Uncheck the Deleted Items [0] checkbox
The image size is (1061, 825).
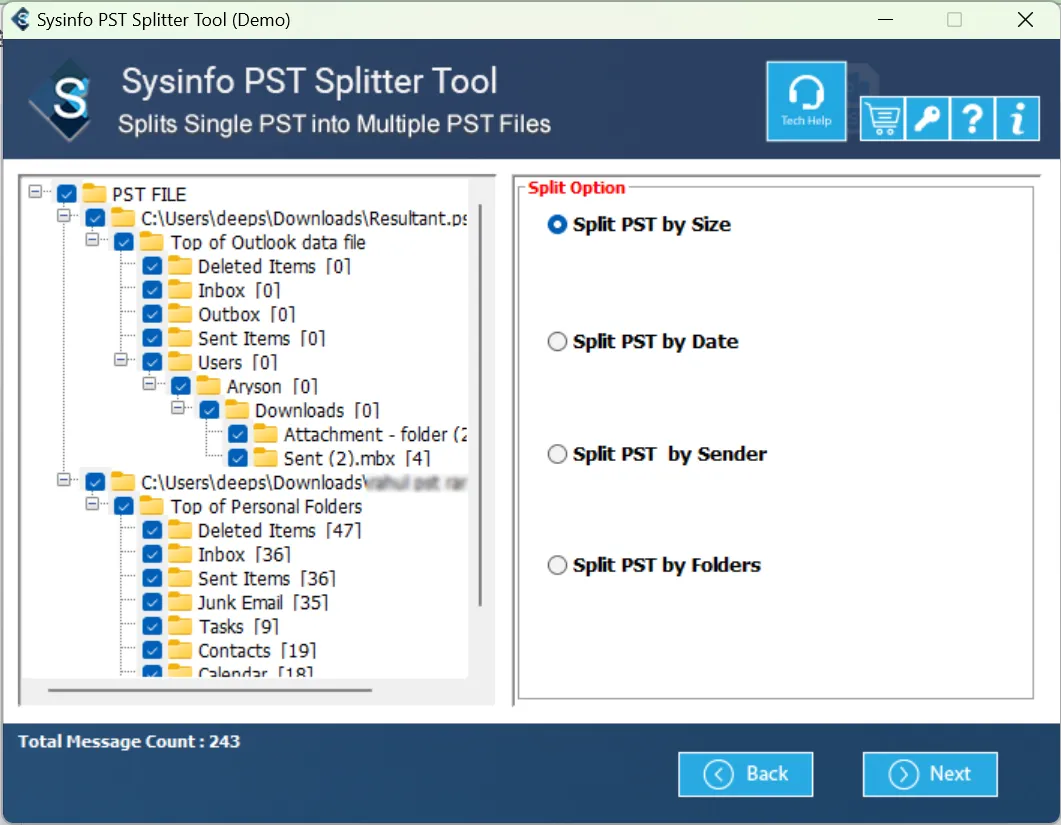coord(152,266)
